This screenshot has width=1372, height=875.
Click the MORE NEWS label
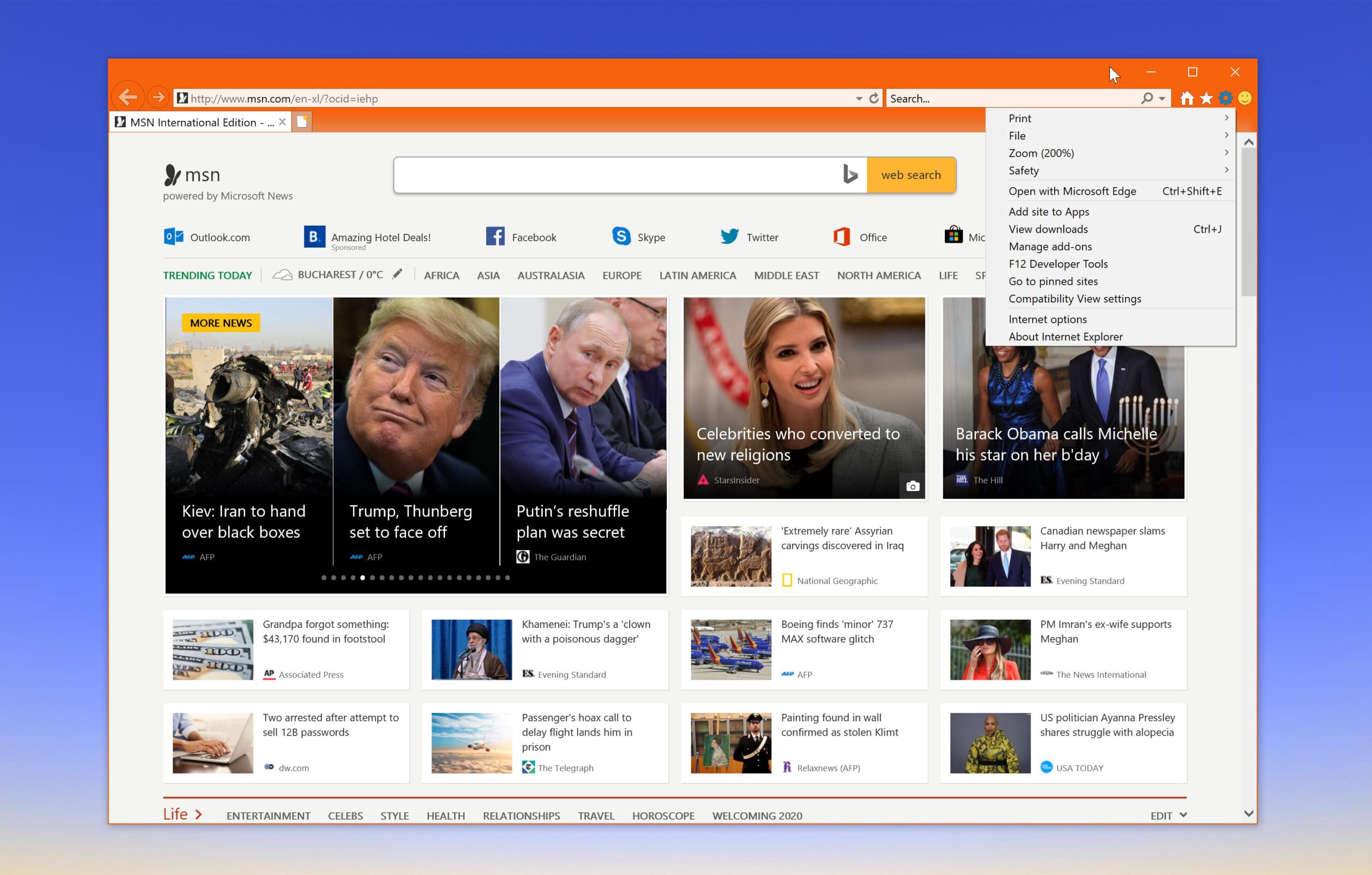tap(220, 323)
